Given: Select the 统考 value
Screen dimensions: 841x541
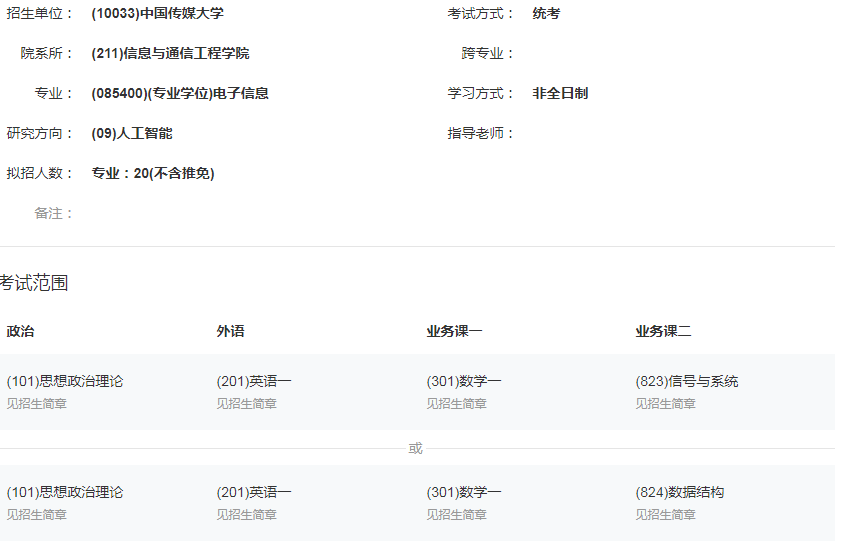Looking at the screenshot, I should tap(546, 13).
